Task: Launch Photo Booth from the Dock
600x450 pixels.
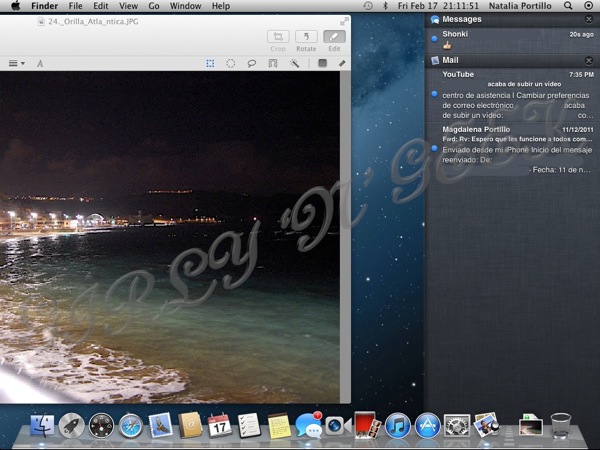Action: pos(367,424)
